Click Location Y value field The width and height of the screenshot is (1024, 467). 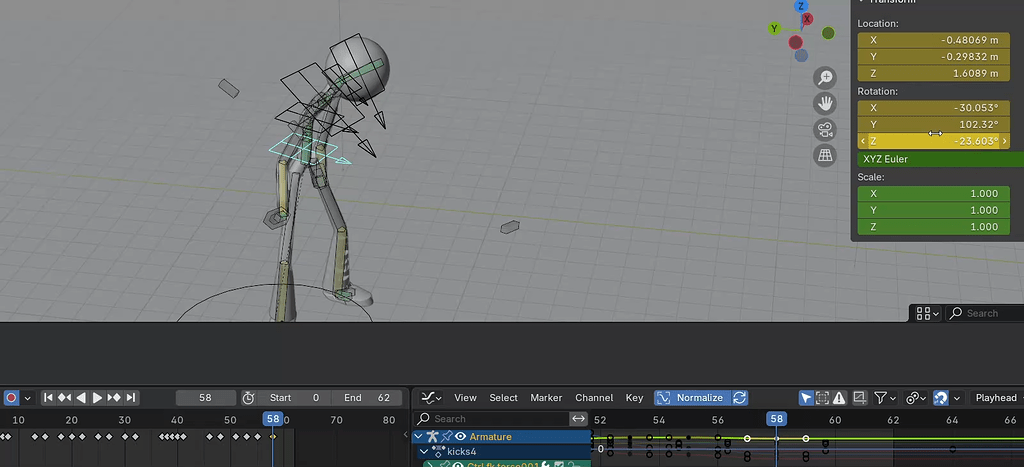pyautogui.click(x=933, y=56)
